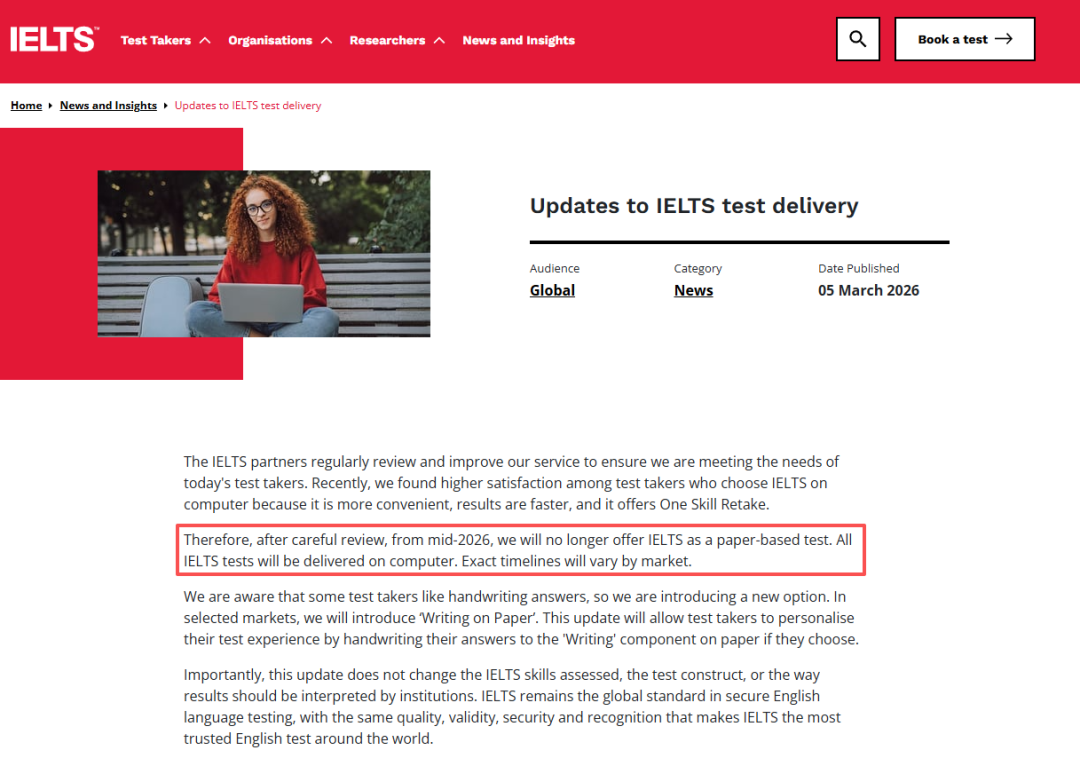This screenshot has width=1080, height=758.
Task: Go to News and Insights in top navigation
Action: [518, 41]
